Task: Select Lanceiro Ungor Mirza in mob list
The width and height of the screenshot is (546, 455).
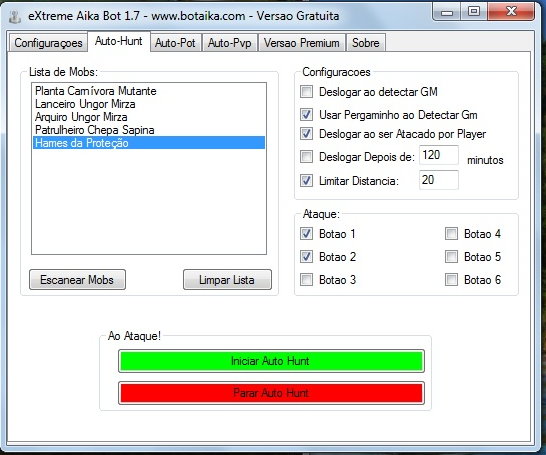Action: [x=149, y=104]
